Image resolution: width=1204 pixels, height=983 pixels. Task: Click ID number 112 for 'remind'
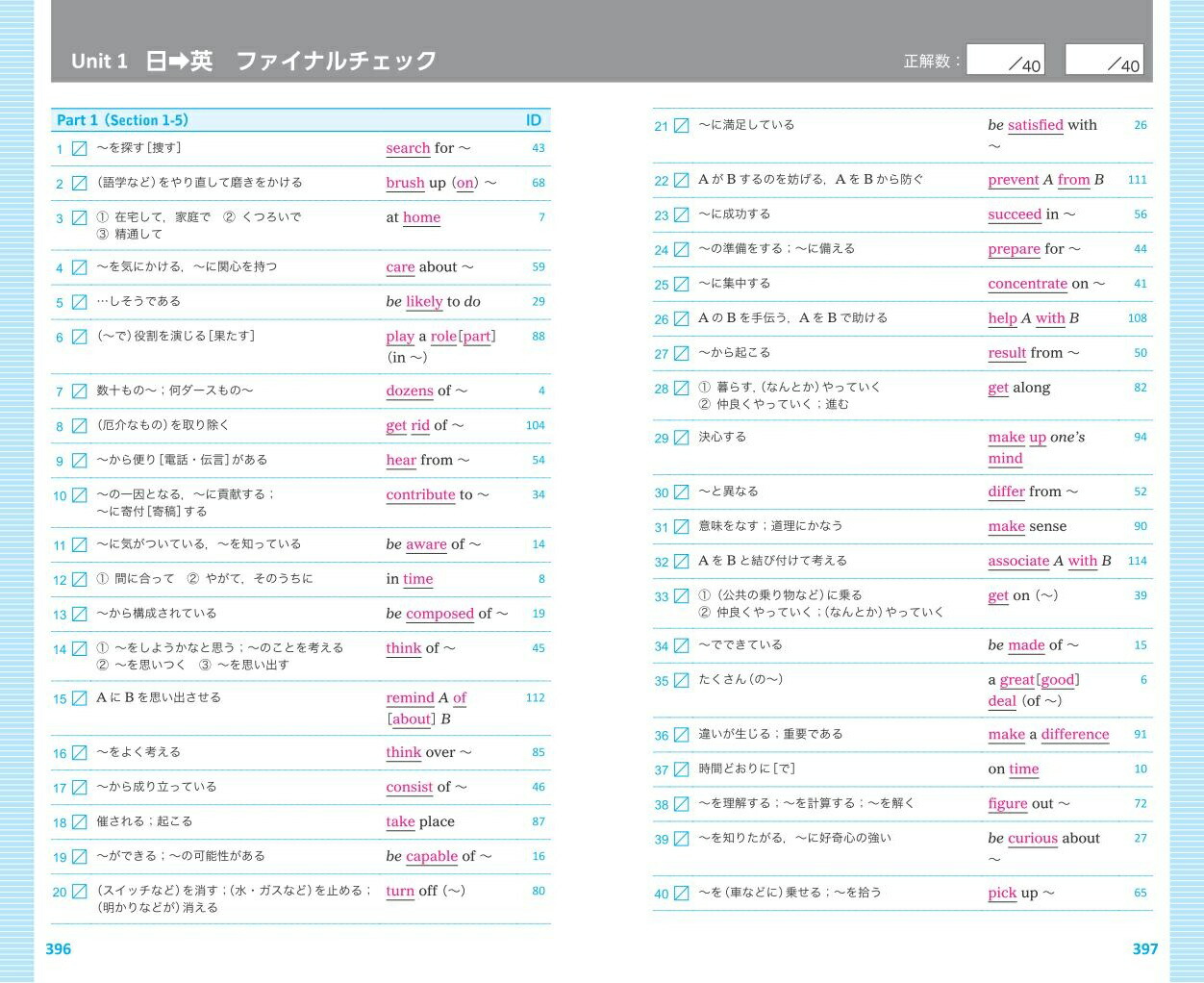click(x=536, y=698)
